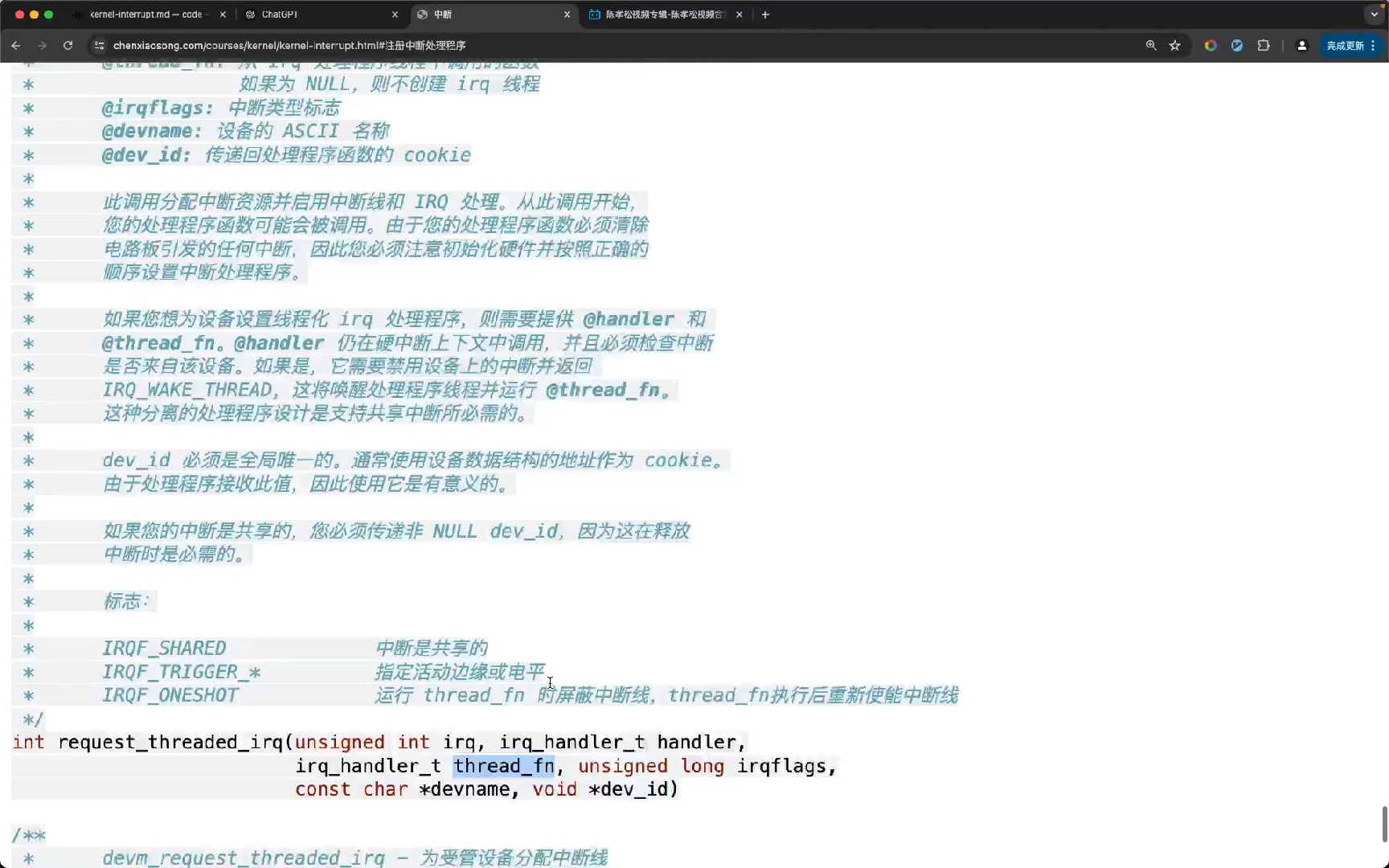Click the @dev_id: parameter text
The height and width of the screenshot is (868, 1389).
coord(146,155)
